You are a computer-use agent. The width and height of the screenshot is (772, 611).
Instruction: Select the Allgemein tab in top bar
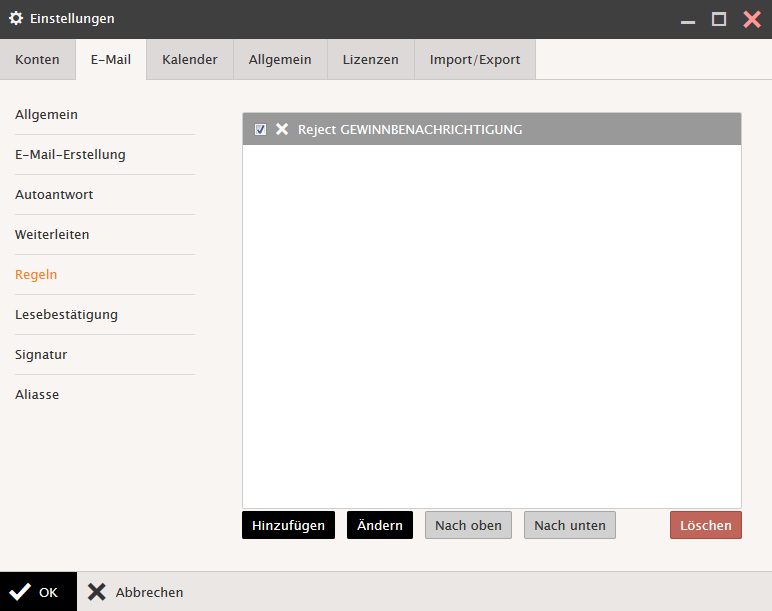[x=280, y=60]
